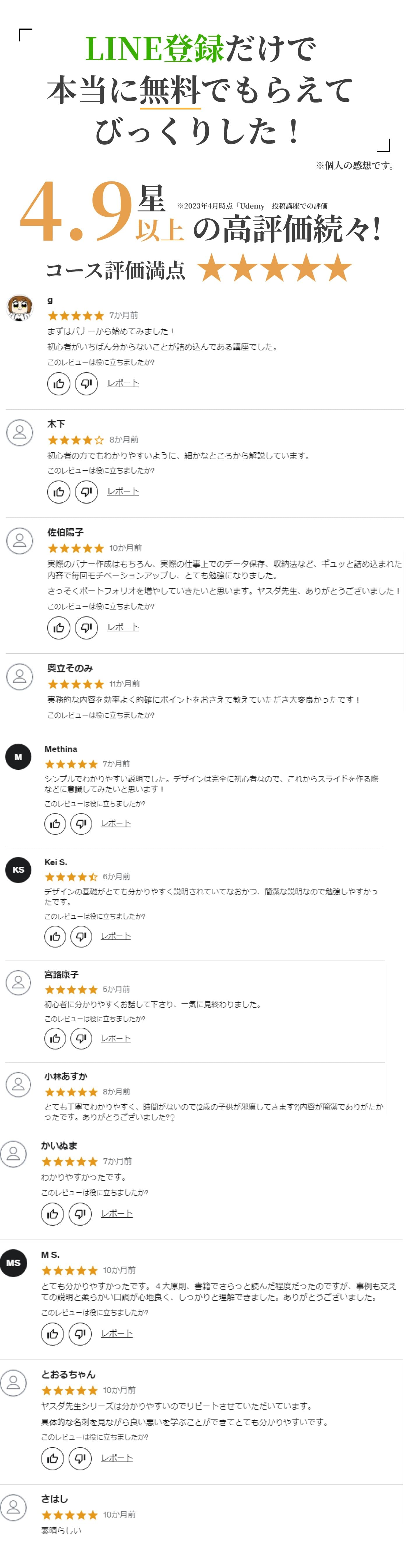Click thumbs-up on とおるちゃん's review
408x1568 pixels.
click(x=52, y=1458)
